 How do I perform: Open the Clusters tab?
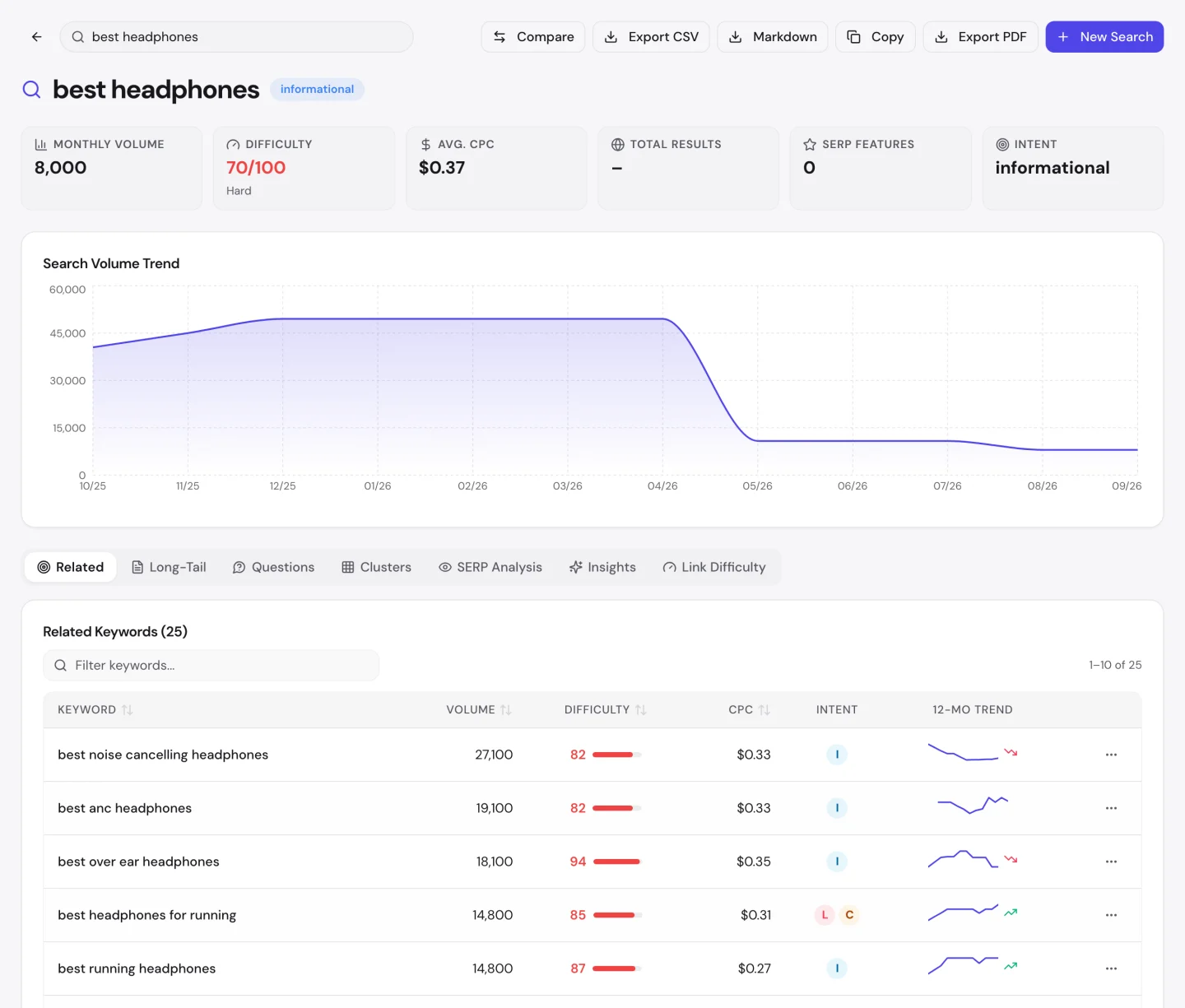pos(376,567)
